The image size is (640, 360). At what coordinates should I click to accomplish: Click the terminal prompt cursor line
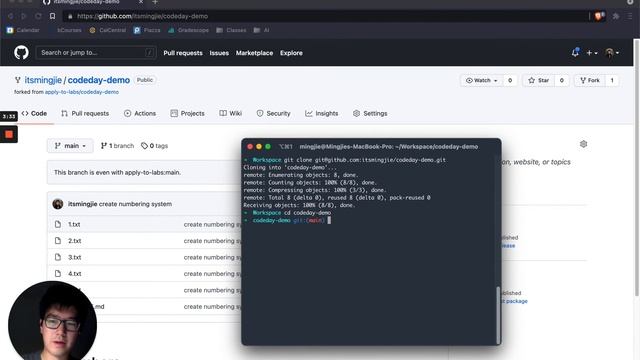click(288, 220)
